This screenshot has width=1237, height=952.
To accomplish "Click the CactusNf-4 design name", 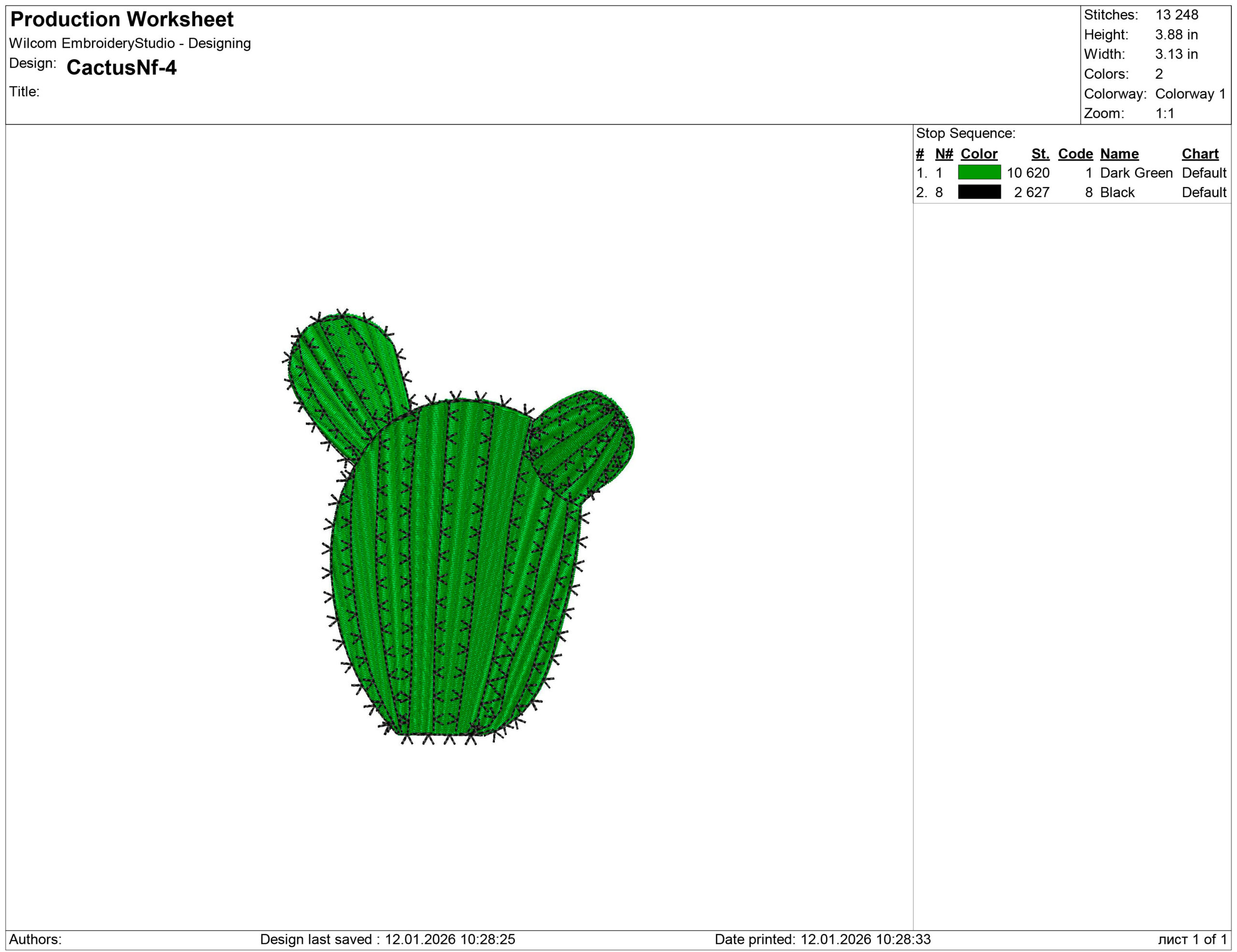I will [121, 67].
